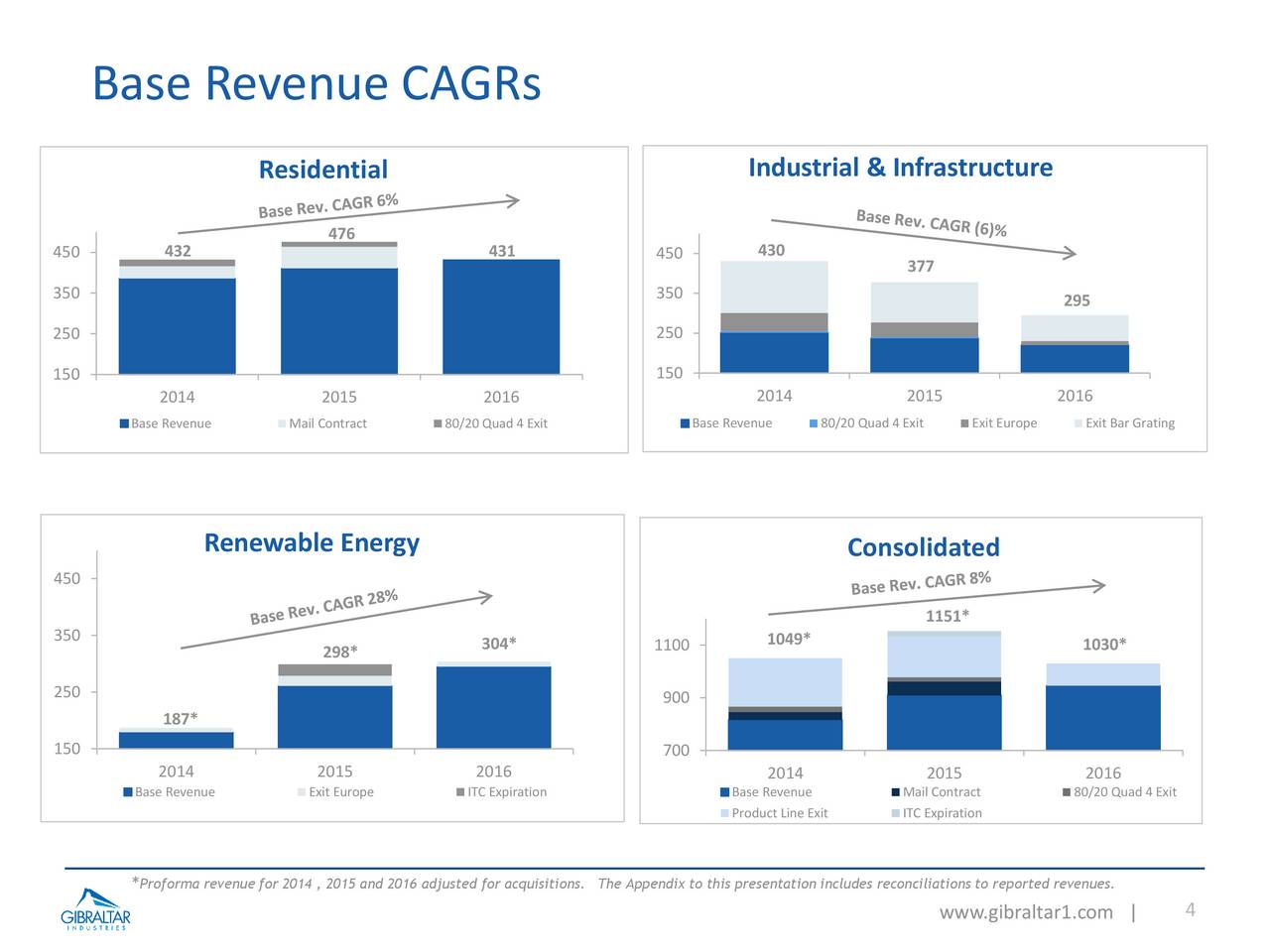
Task: Open the www.gibraltar1.com link
Action: pyautogui.click(x=1029, y=911)
